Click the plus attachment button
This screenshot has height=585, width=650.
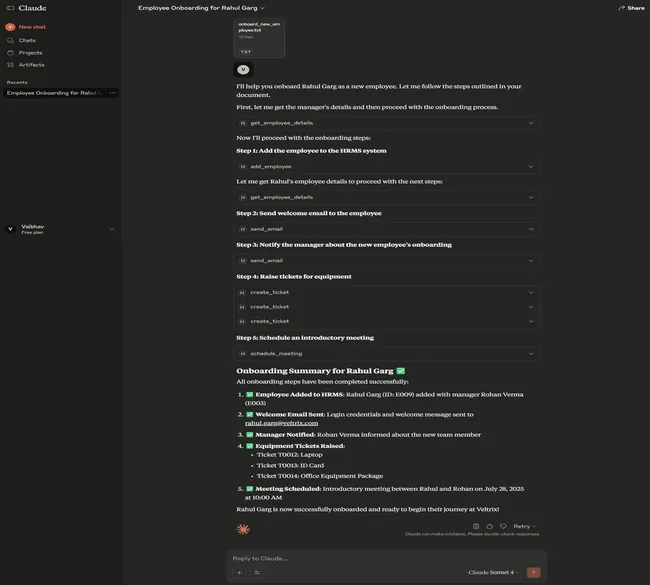click(x=240, y=572)
